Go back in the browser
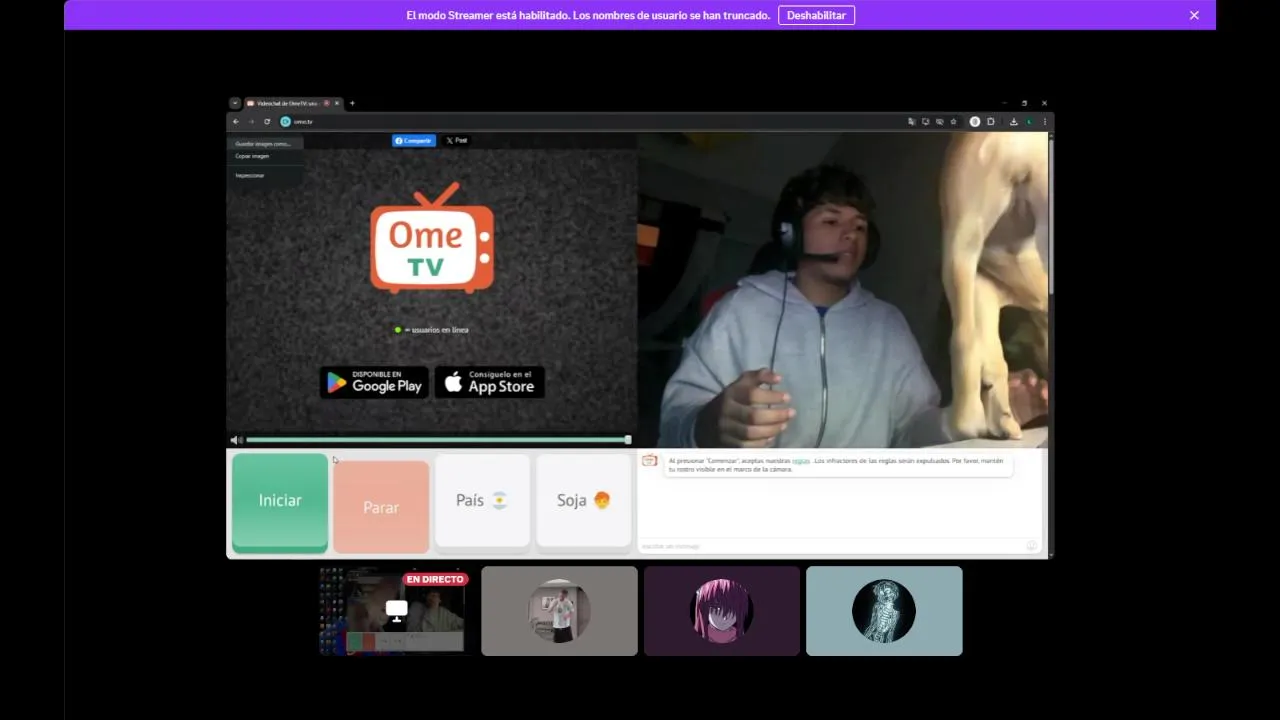 (236, 122)
